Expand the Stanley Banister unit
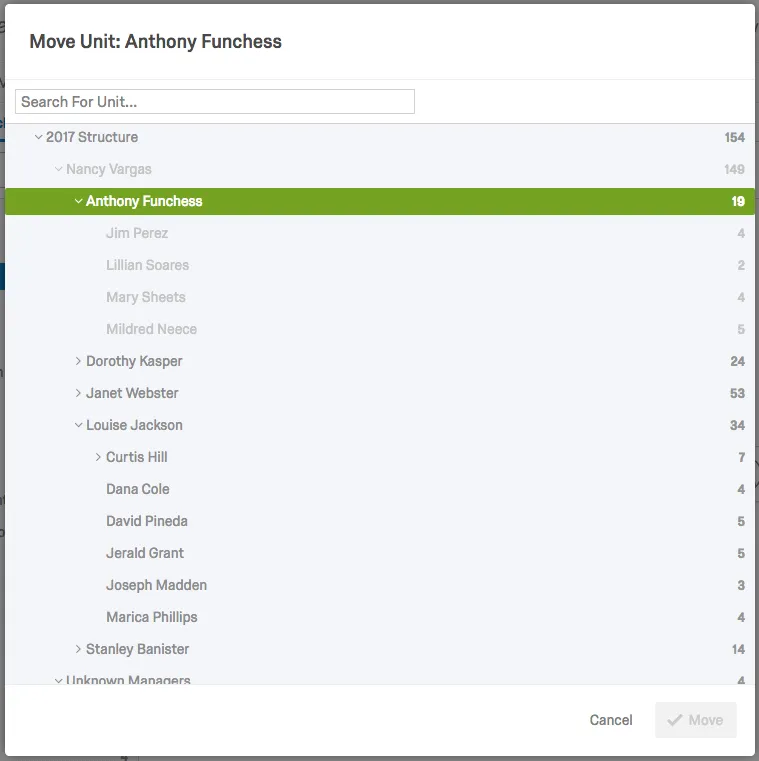The width and height of the screenshot is (759, 761). pos(79,649)
